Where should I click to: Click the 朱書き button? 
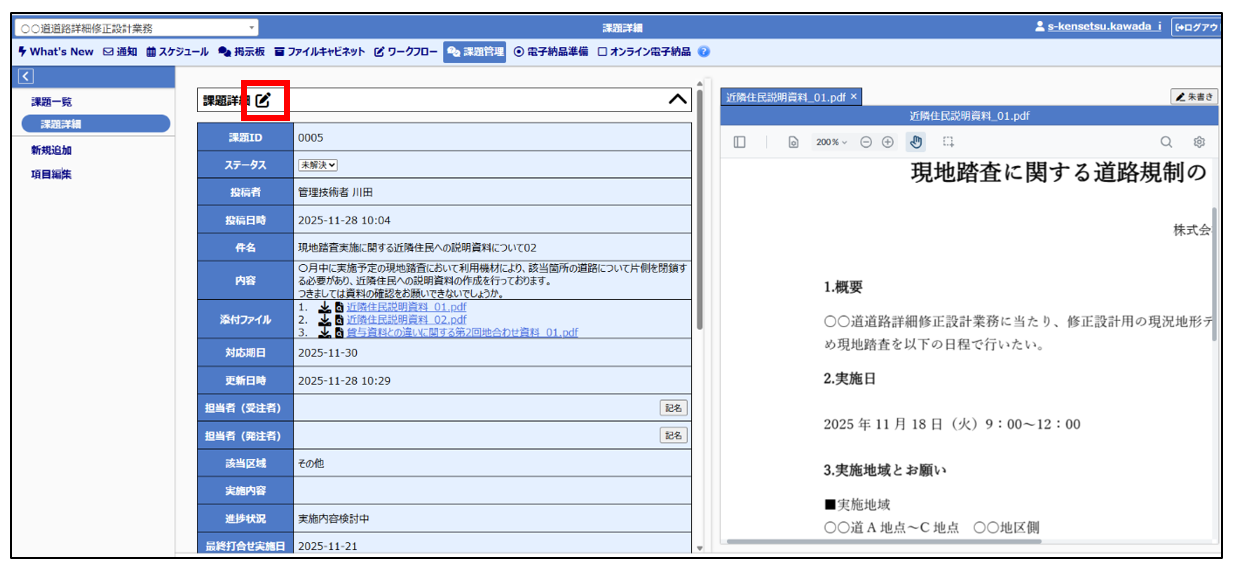click(x=1194, y=97)
